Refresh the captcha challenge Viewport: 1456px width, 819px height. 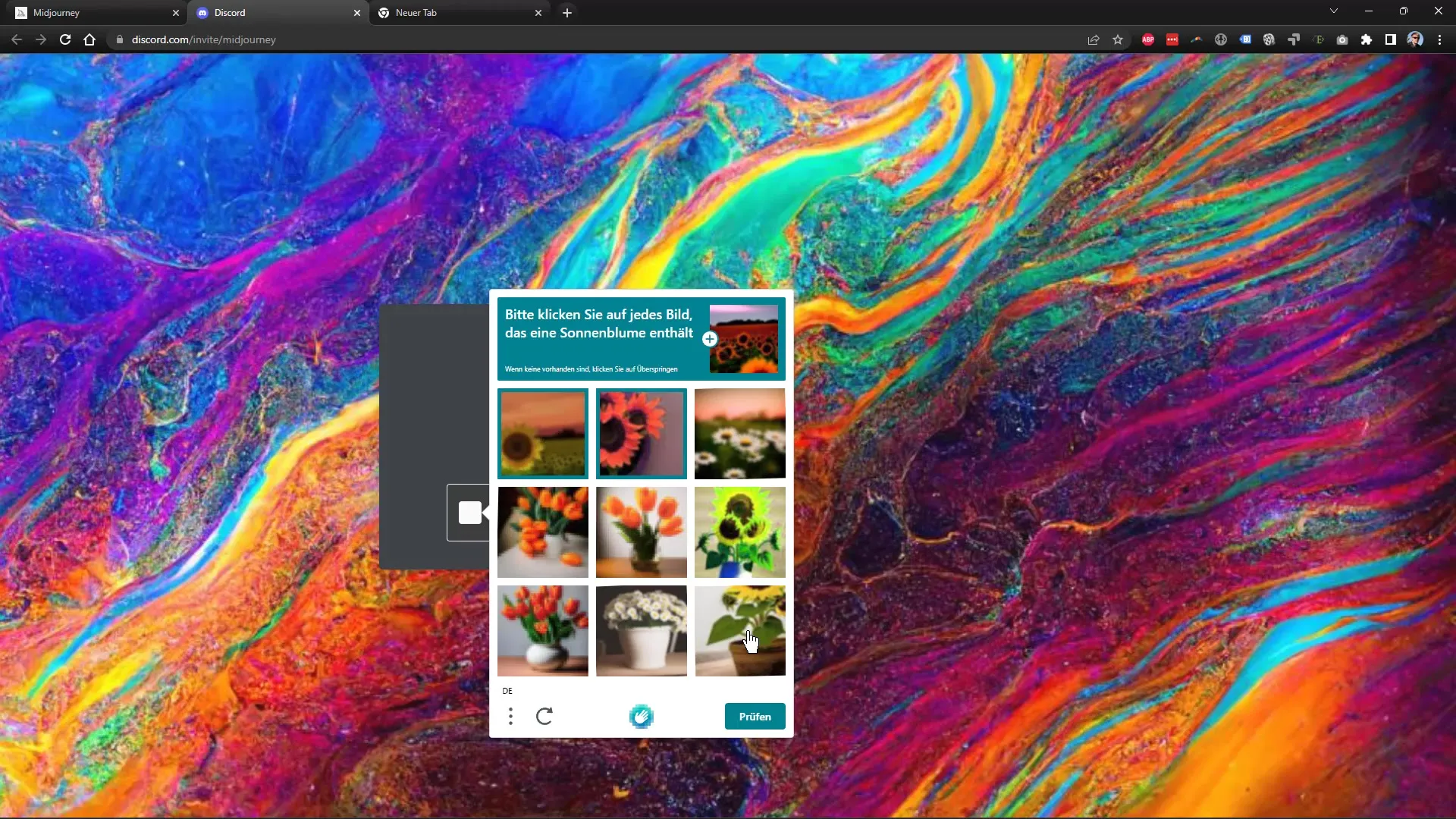tap(544, 717)
